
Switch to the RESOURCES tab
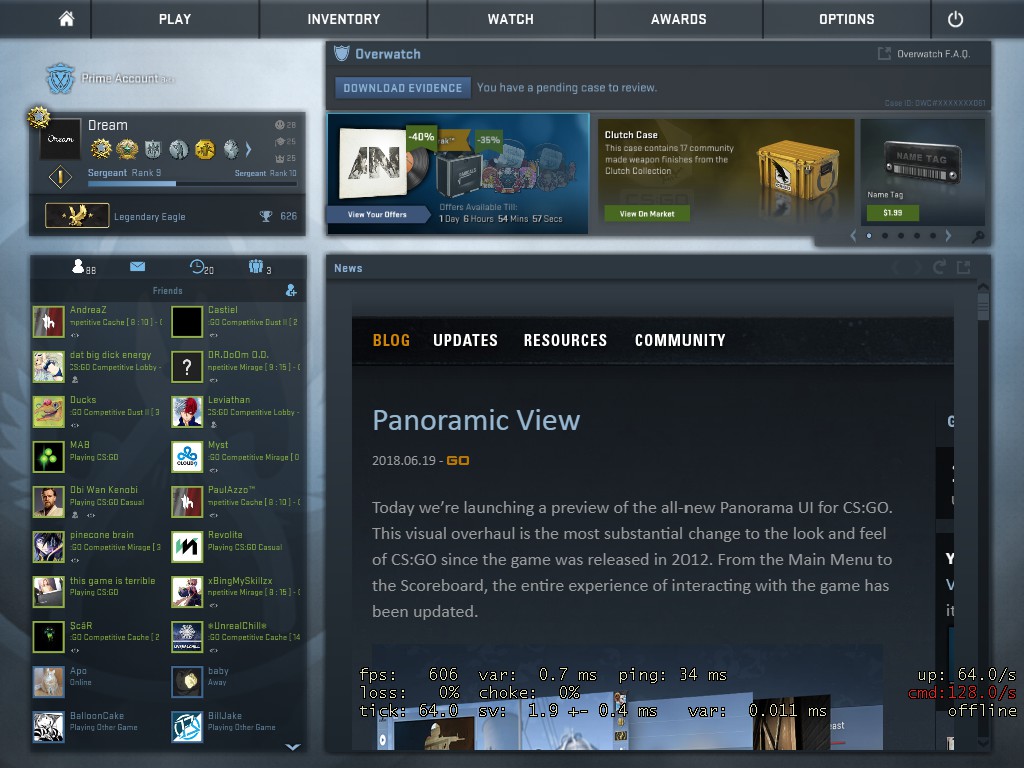[x=565, y=340]
